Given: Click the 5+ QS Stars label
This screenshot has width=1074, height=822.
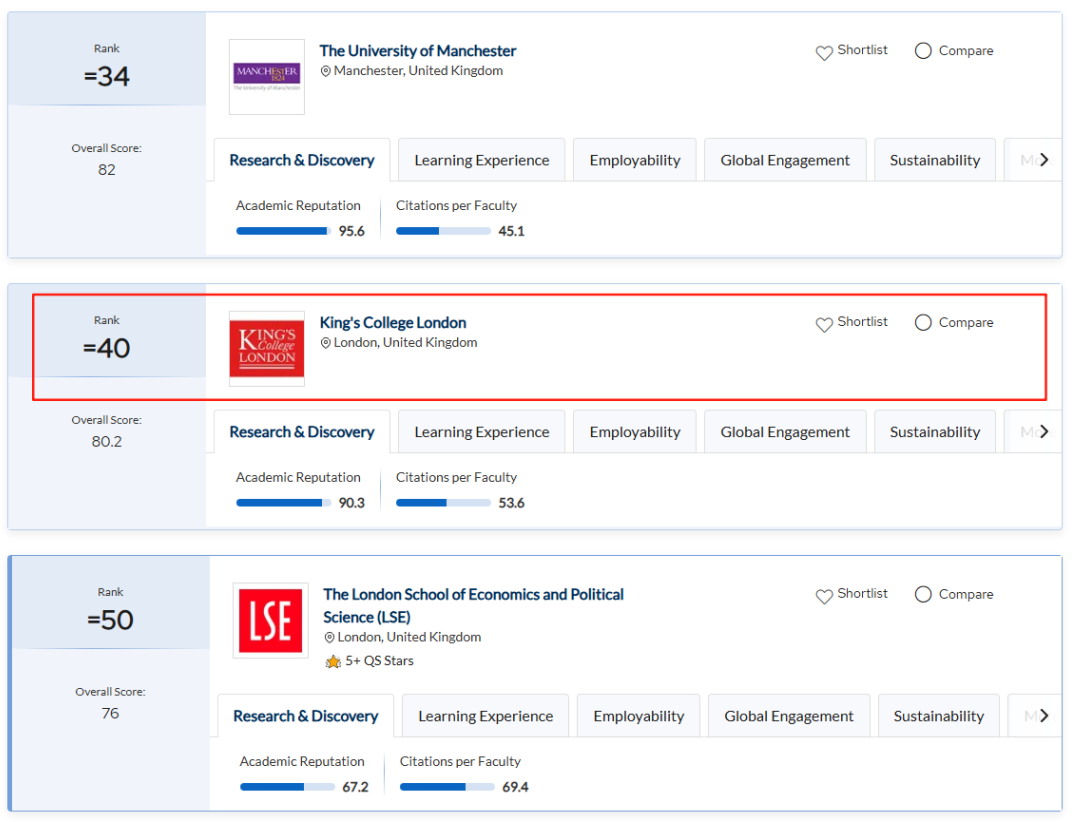Looking at the screenshot, I should click(x=379, y=661).
